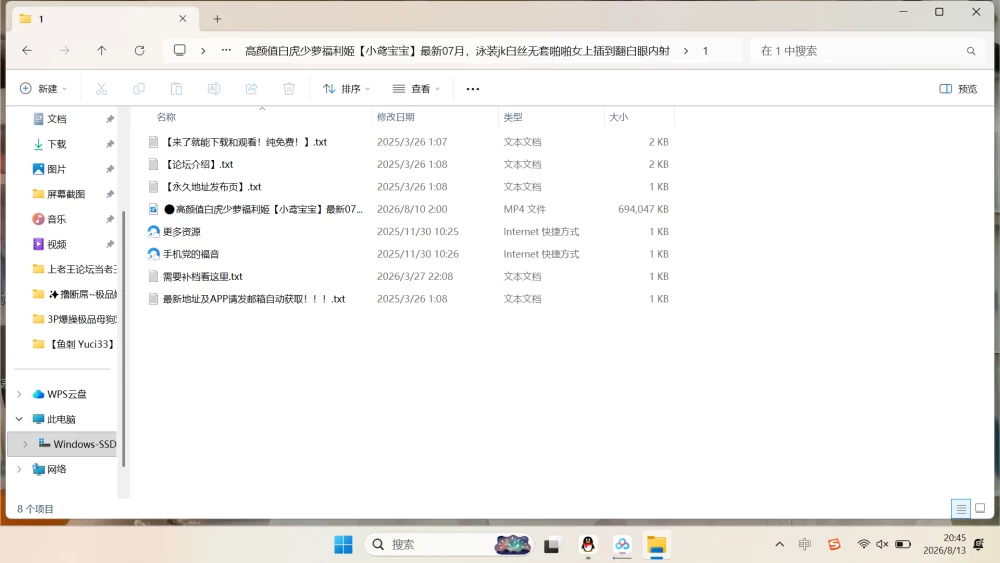
Task: Click chevron after PC icon in address bar
Action: (x=203, y=50)
